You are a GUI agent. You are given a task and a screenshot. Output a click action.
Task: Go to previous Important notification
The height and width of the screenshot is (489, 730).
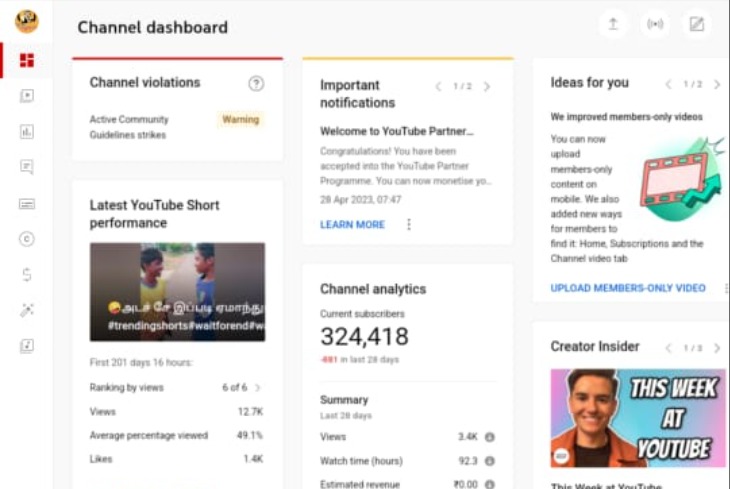438,86
